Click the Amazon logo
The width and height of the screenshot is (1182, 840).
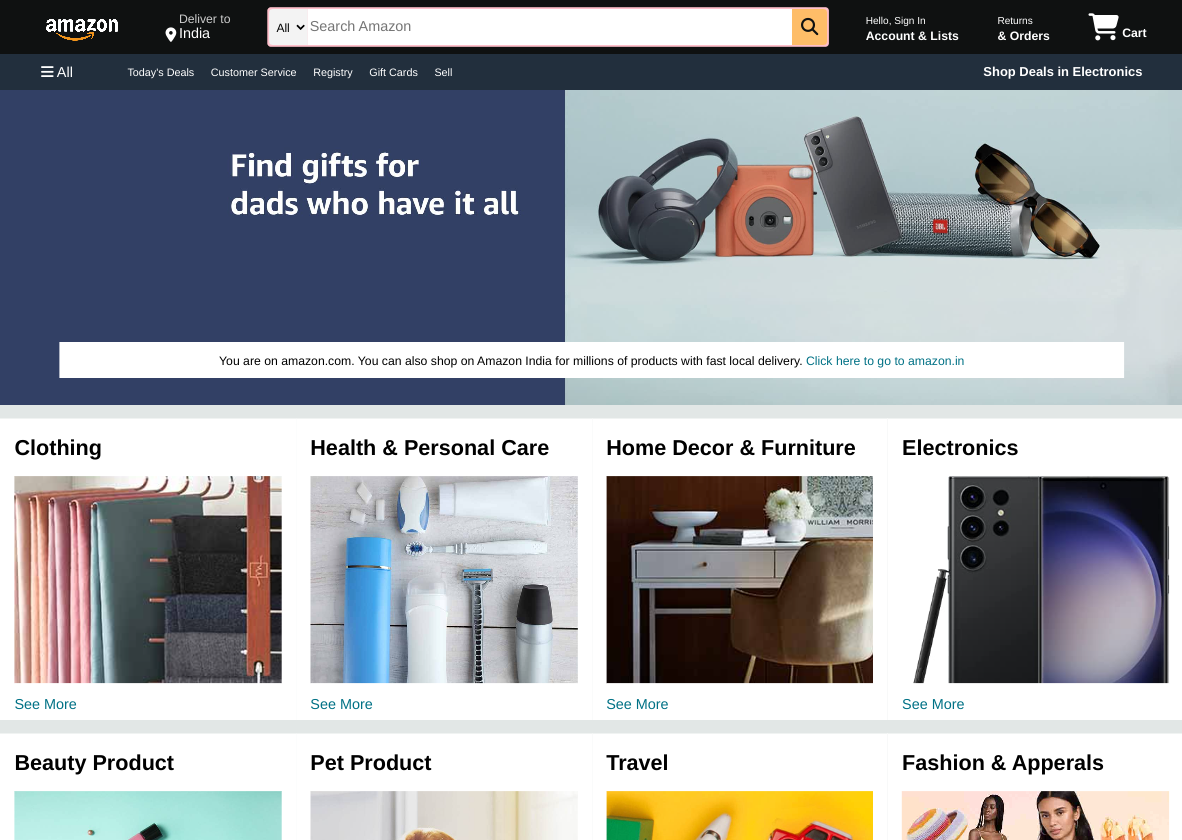click(x=82, y=28)
